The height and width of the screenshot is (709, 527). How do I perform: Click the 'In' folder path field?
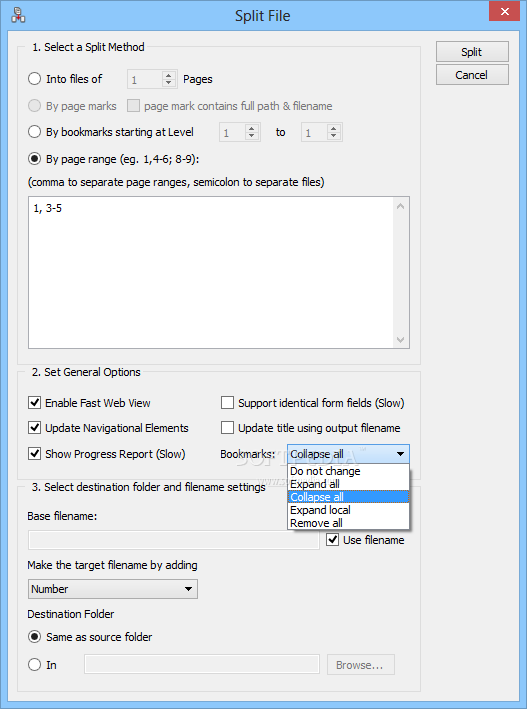pos(202,665)
